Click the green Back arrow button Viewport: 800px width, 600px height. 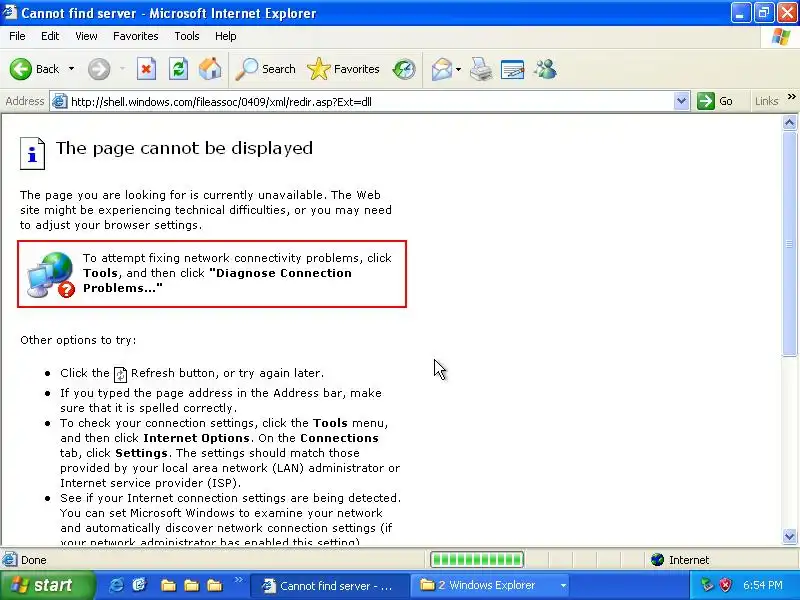(x=21, y=69)
